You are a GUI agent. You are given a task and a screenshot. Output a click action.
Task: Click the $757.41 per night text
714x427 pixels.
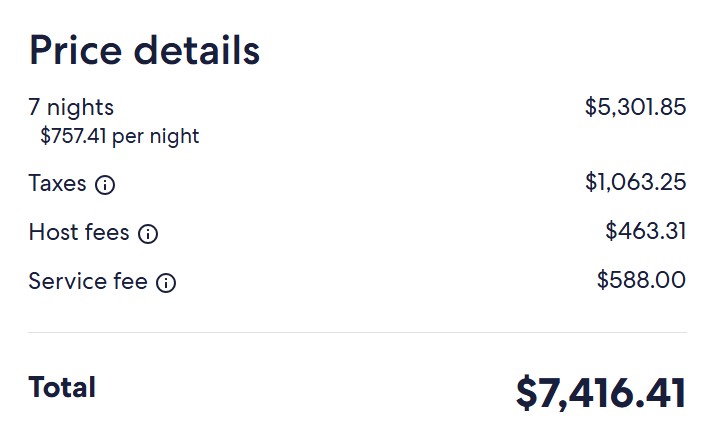120,136
